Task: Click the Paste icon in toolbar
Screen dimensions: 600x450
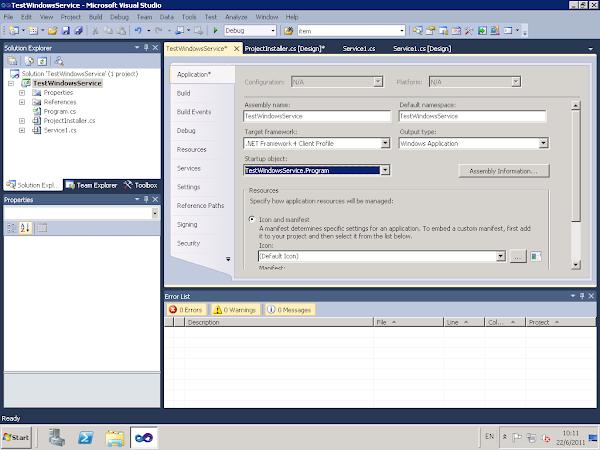Action: click(x=121, y=31)
